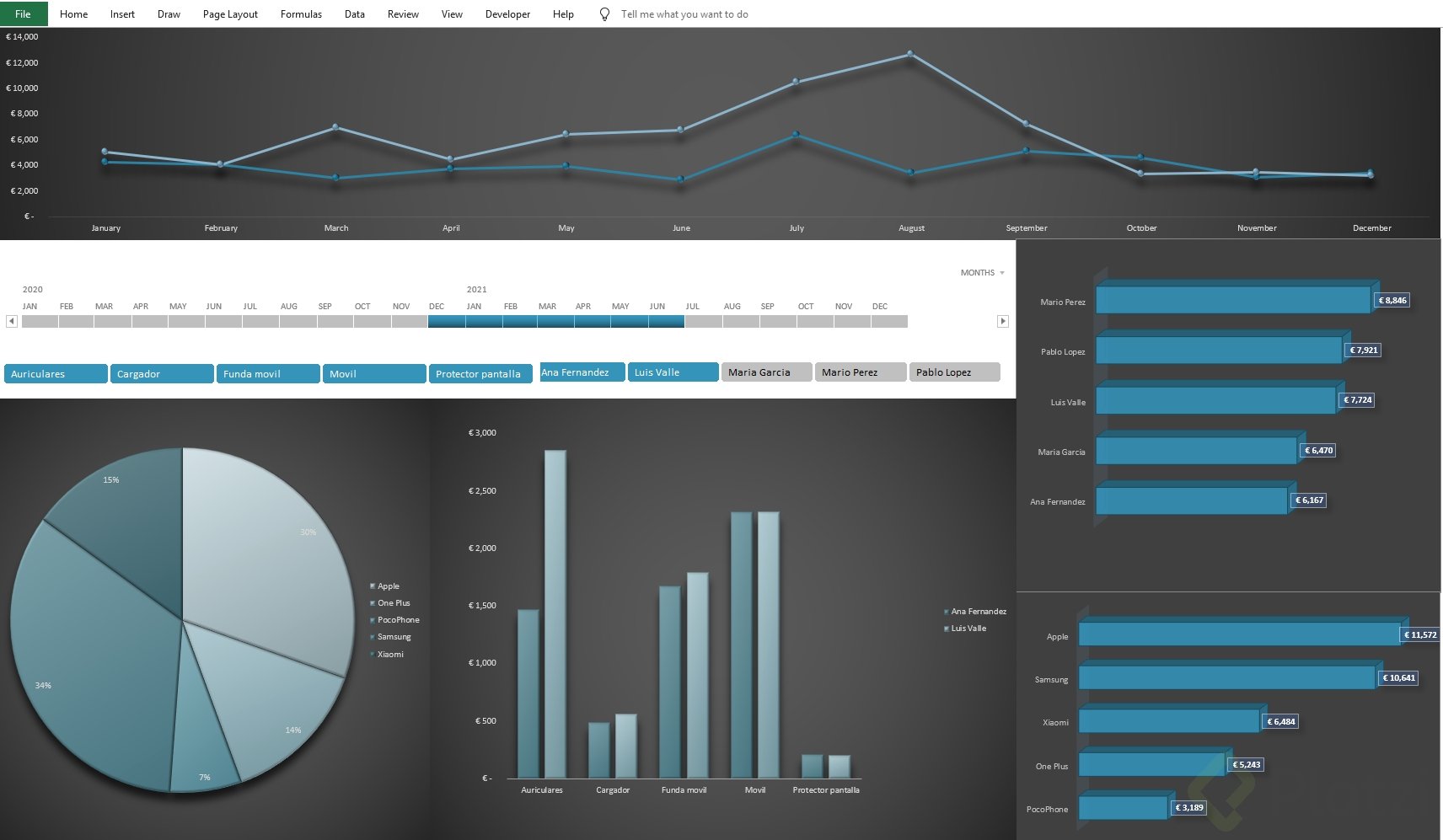Select DEC 2020 on the timeline
The width and height of the screenshot is (1443, 840).
tap(446, 321)
